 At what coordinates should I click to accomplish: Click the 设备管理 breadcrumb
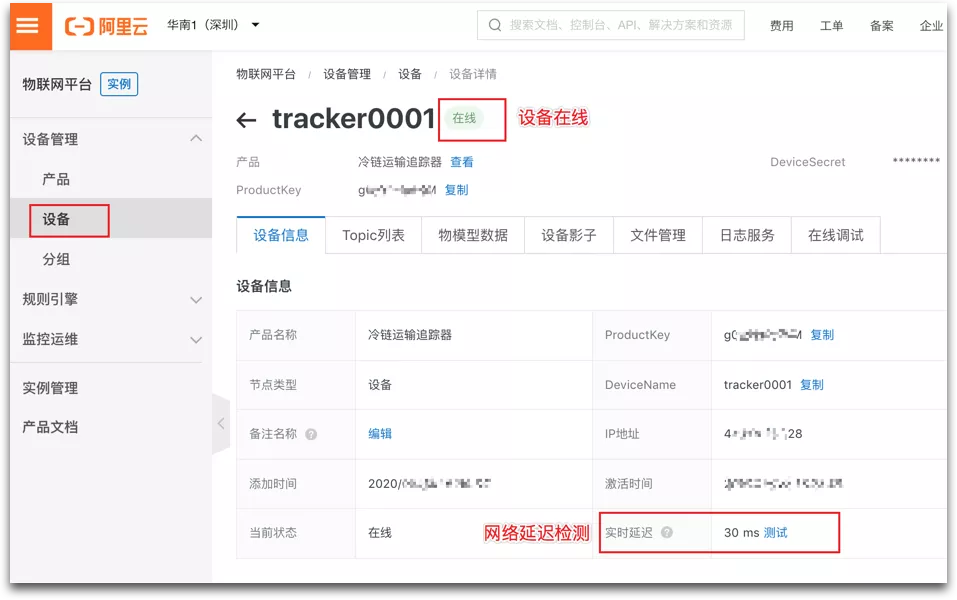click(x=347, y=74)
